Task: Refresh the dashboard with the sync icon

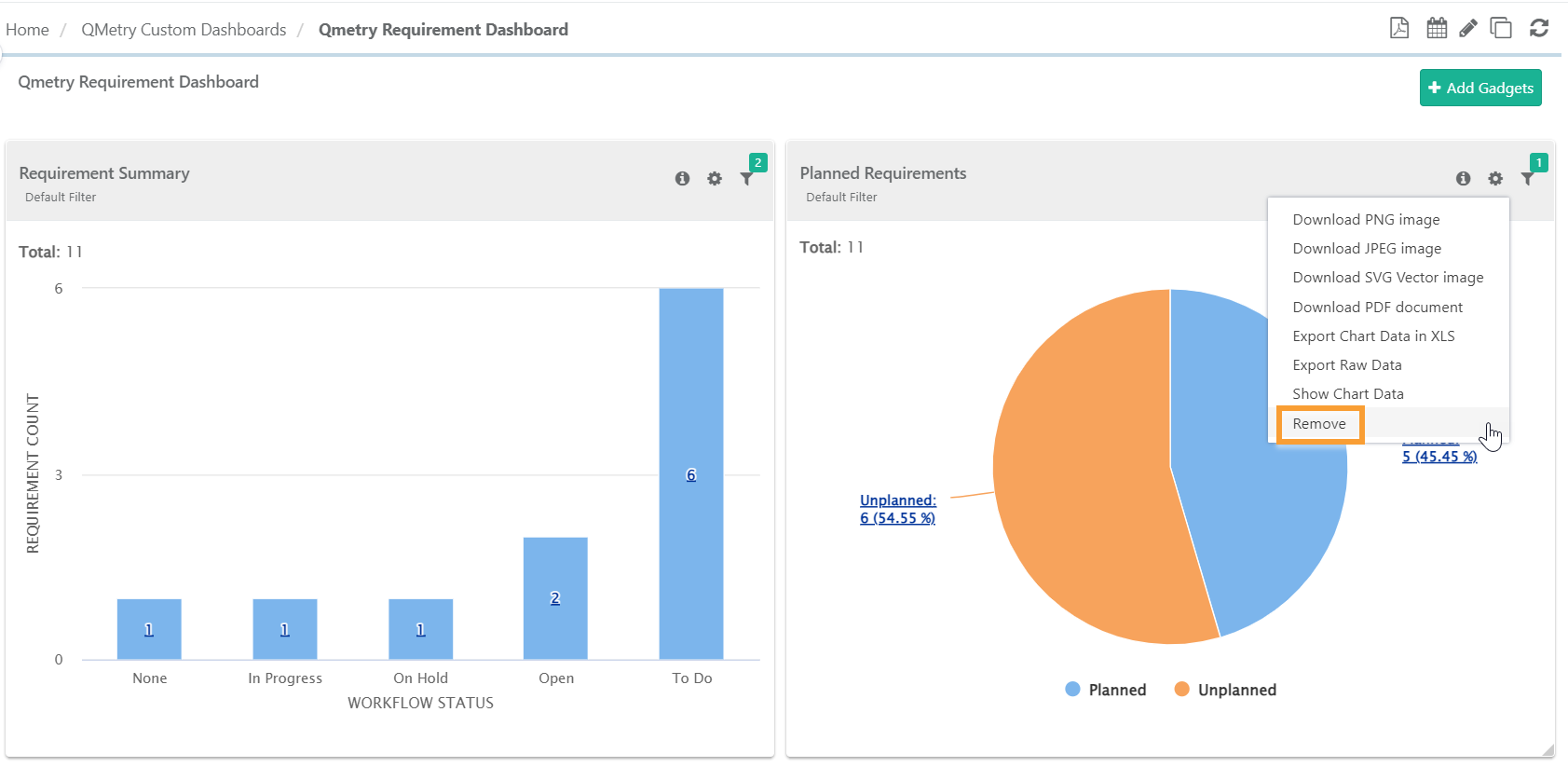Action: (x=1539, y=28)
